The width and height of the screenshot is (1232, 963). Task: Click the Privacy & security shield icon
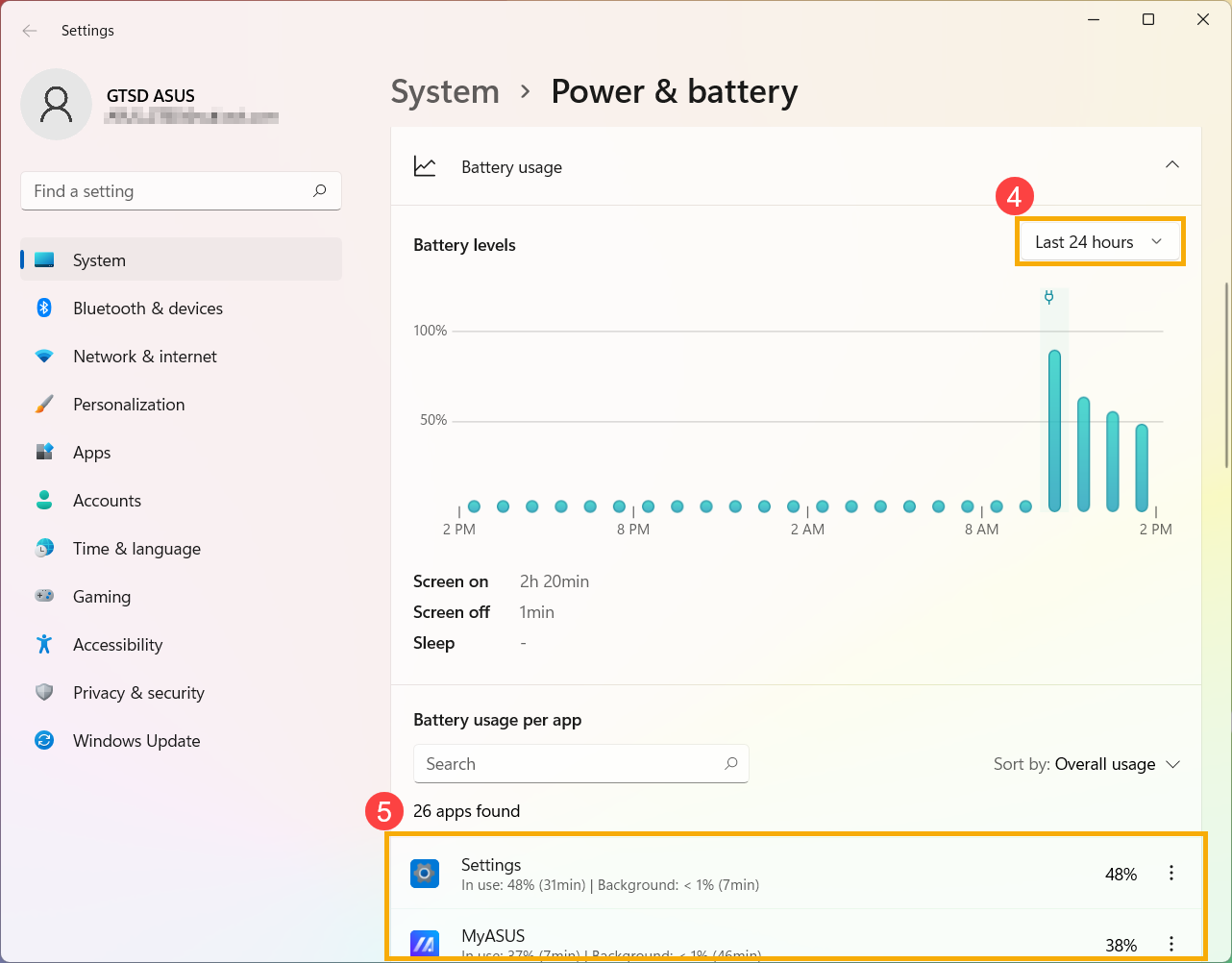(44, 692)
